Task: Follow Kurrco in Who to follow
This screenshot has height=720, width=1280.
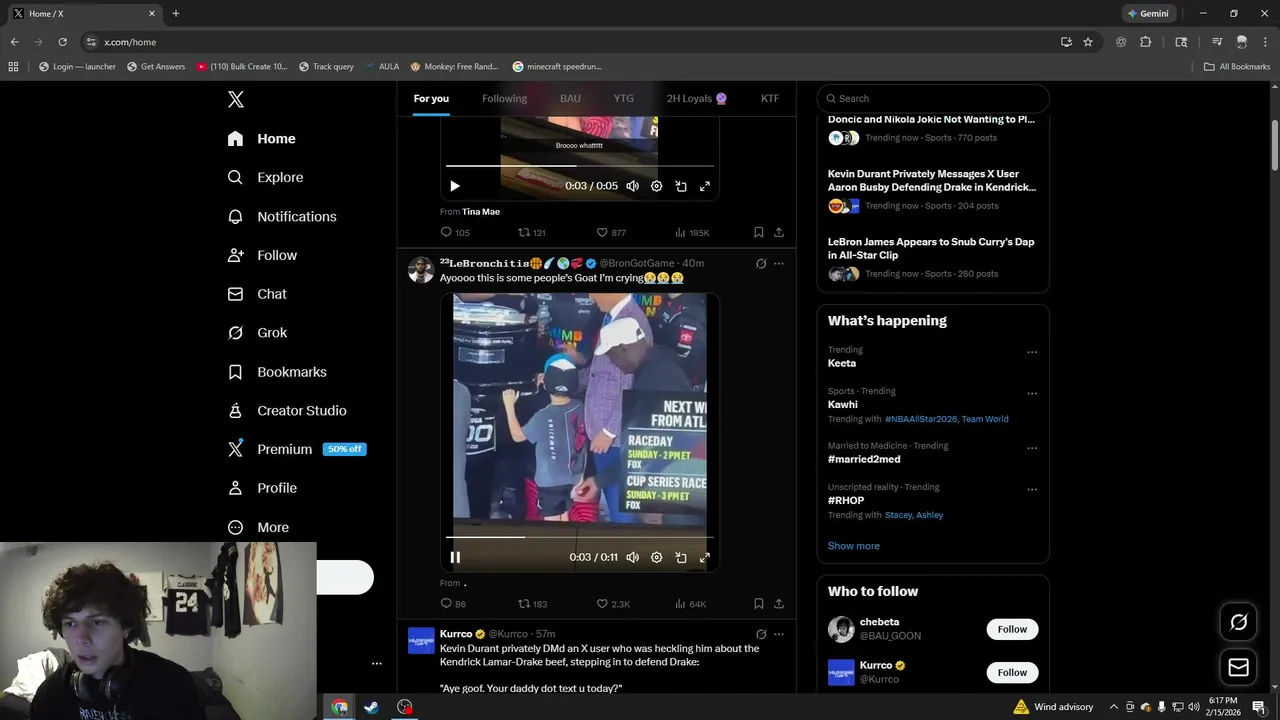Action: 1012,672
